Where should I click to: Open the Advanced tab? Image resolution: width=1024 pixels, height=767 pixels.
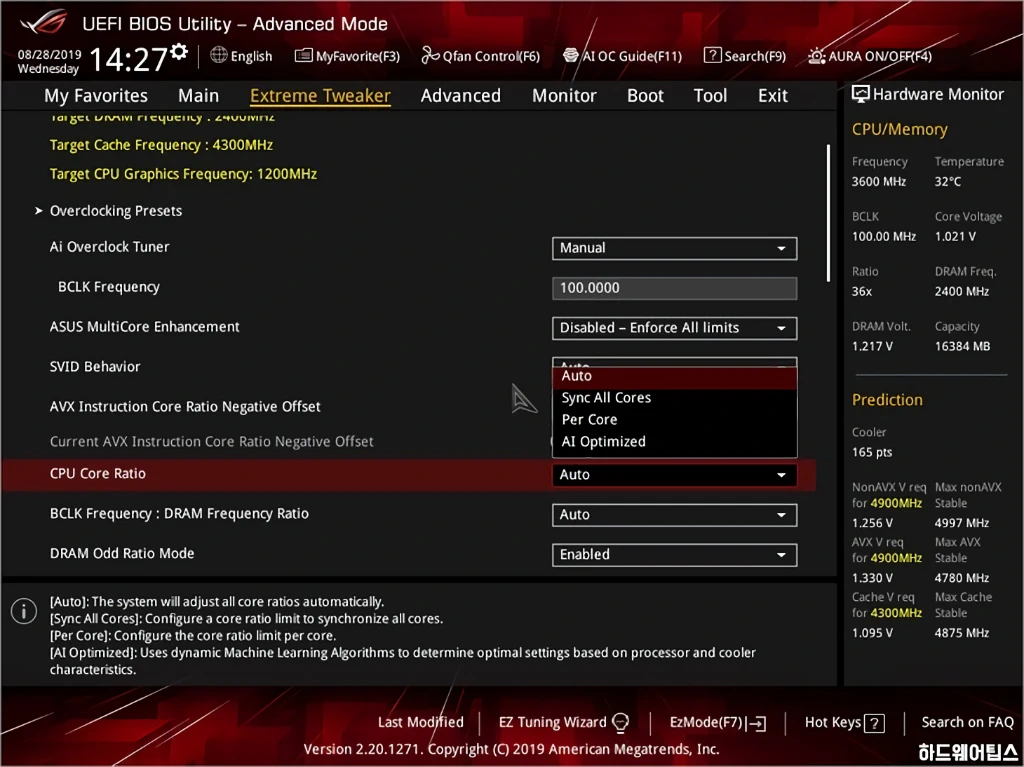click(x=460, y=95)
